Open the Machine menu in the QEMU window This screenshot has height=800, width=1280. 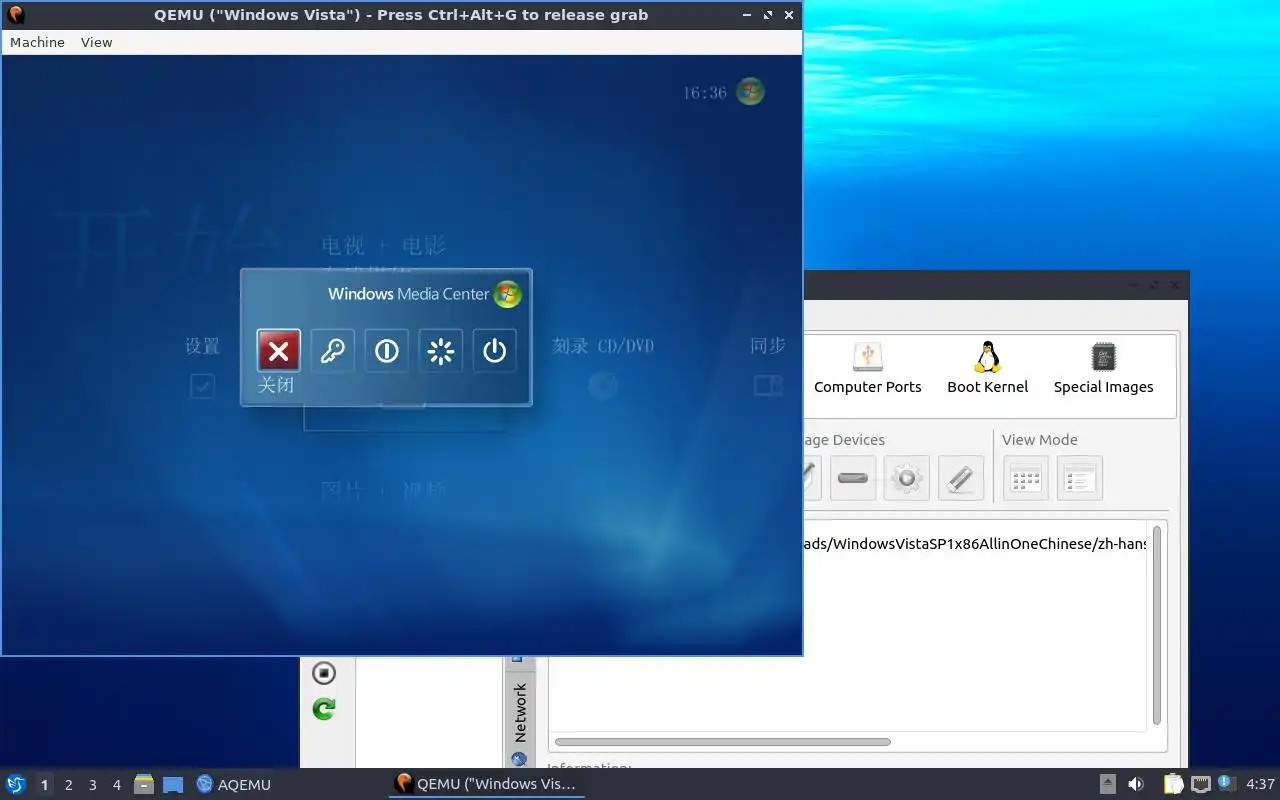click(37, 42)
